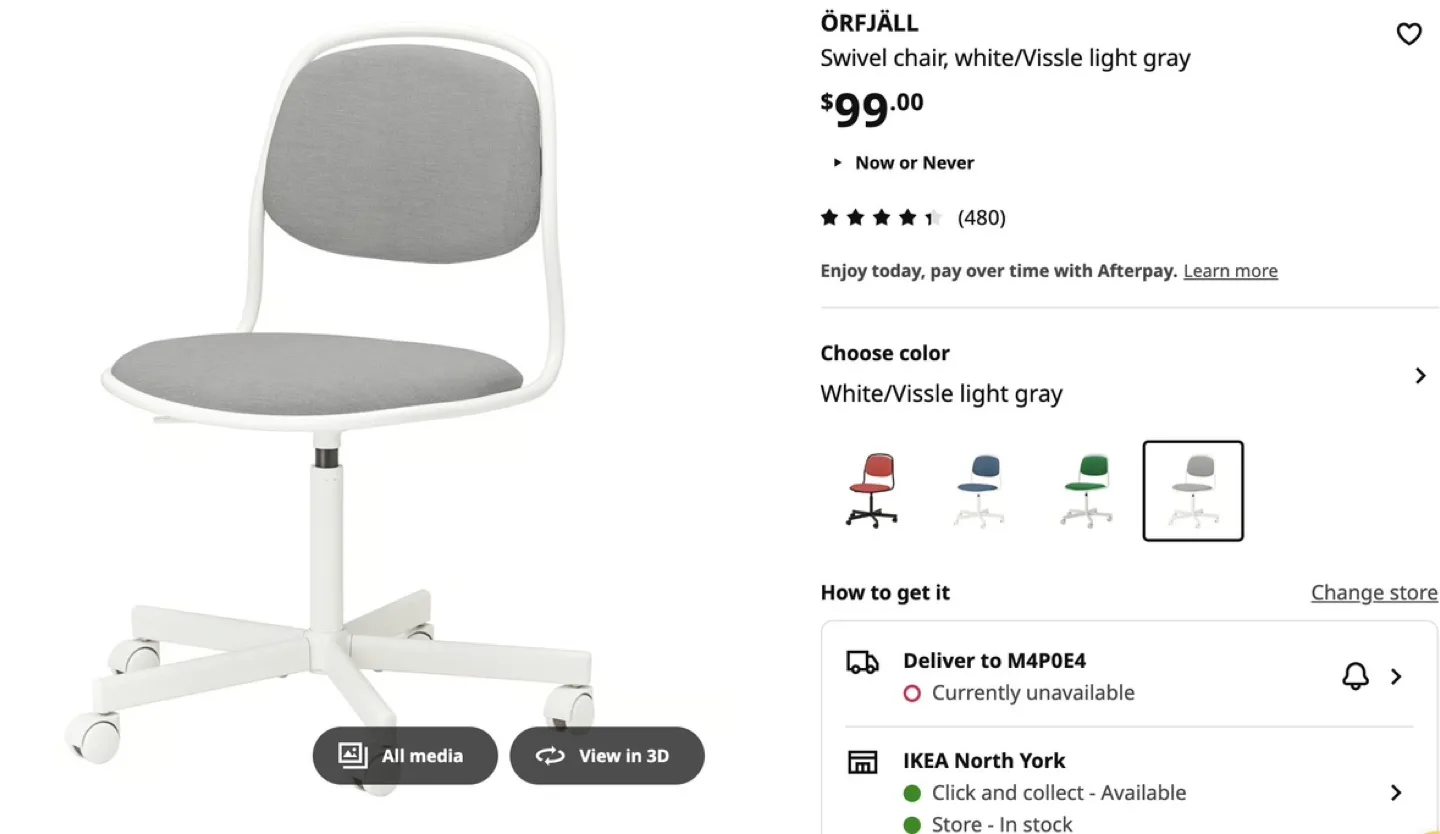Click the rotate icon in View in 3D

(x=550, y=756)
